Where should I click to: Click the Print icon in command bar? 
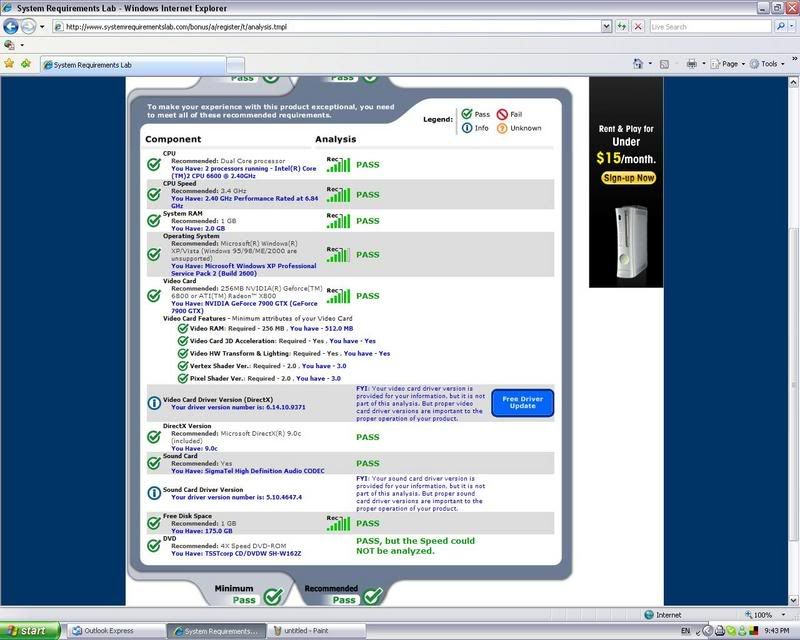click(691, 63)
